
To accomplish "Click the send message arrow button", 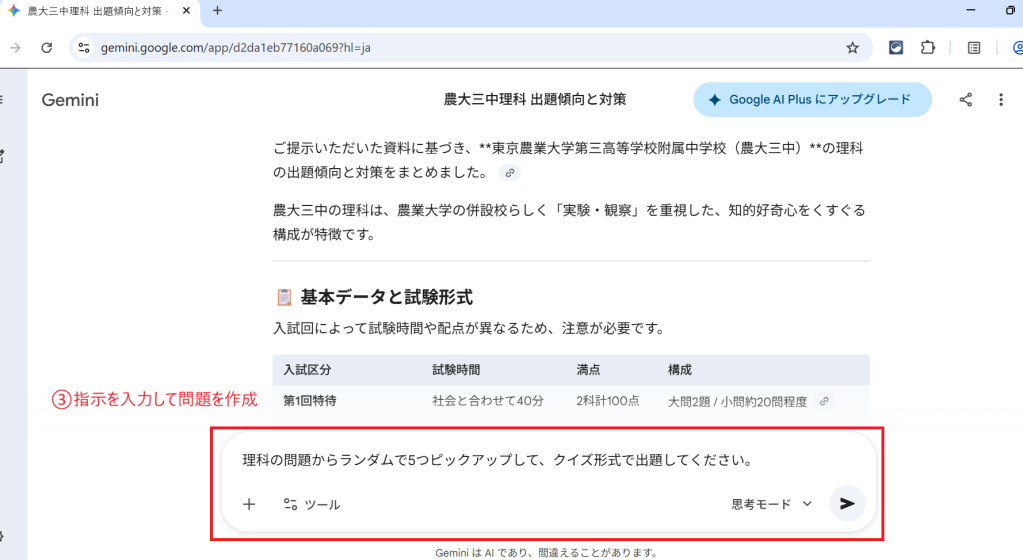I will pyautogui.click(x=847, y=504).
